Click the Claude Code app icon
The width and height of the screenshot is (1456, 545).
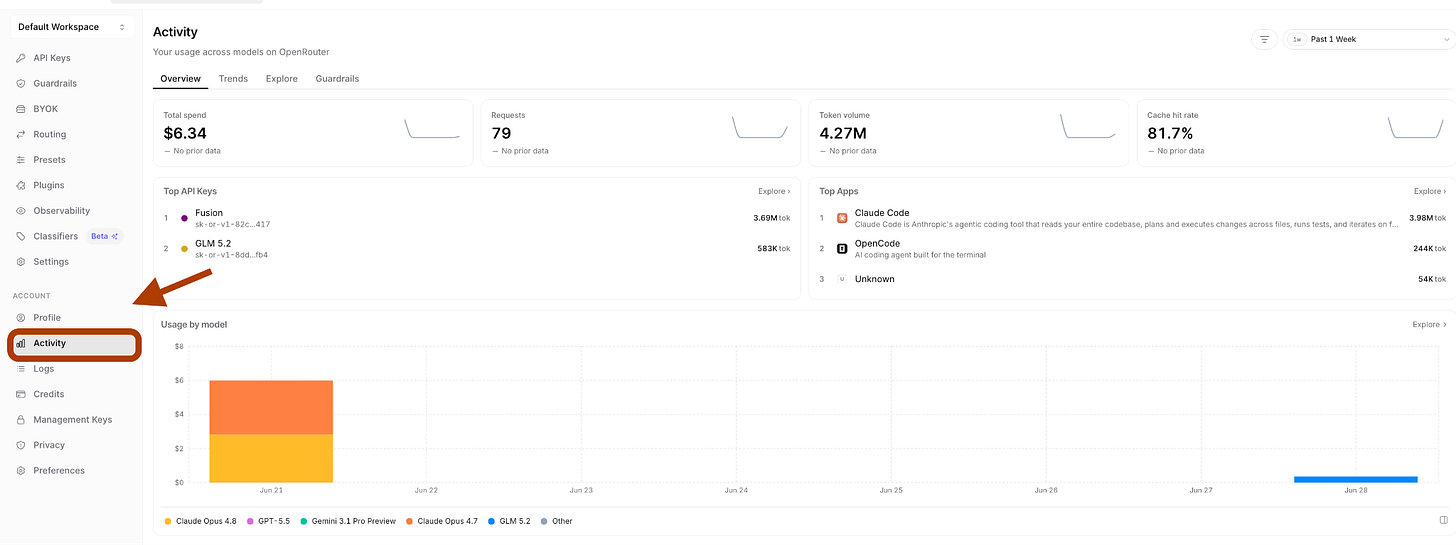click(842, 218)
